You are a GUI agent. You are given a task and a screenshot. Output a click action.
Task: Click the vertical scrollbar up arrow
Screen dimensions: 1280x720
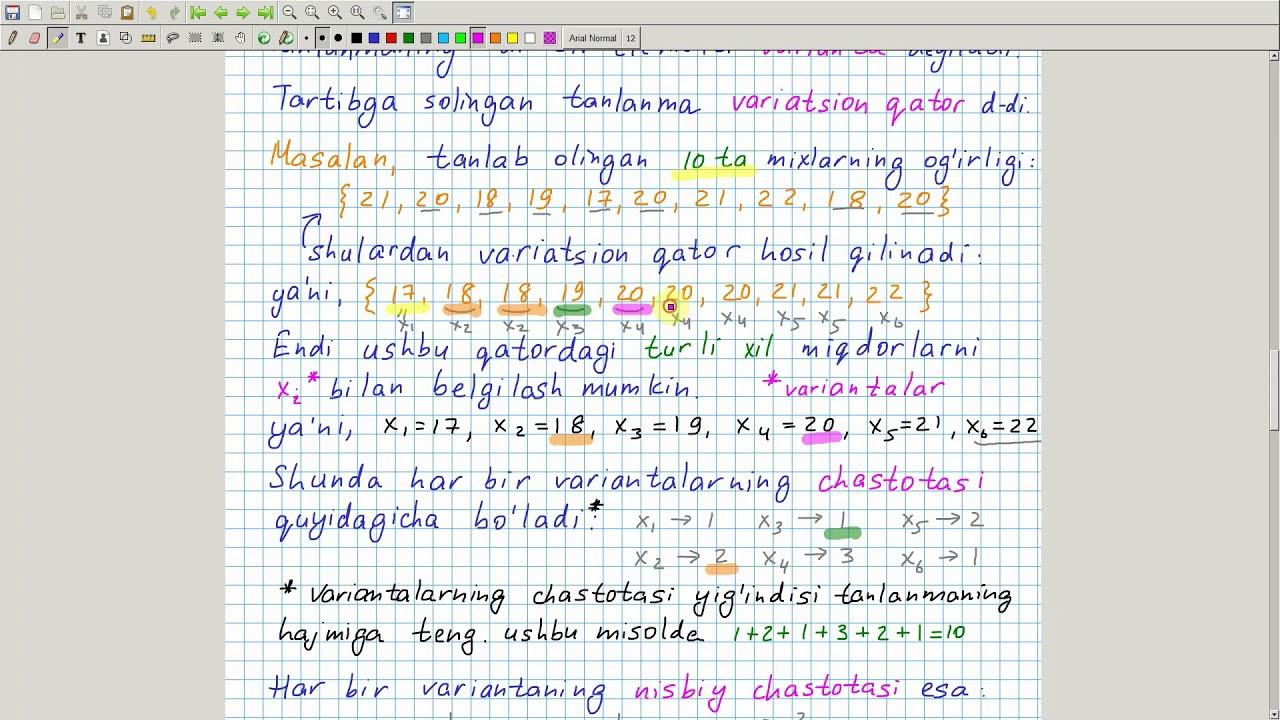(x=1273, y=57)
